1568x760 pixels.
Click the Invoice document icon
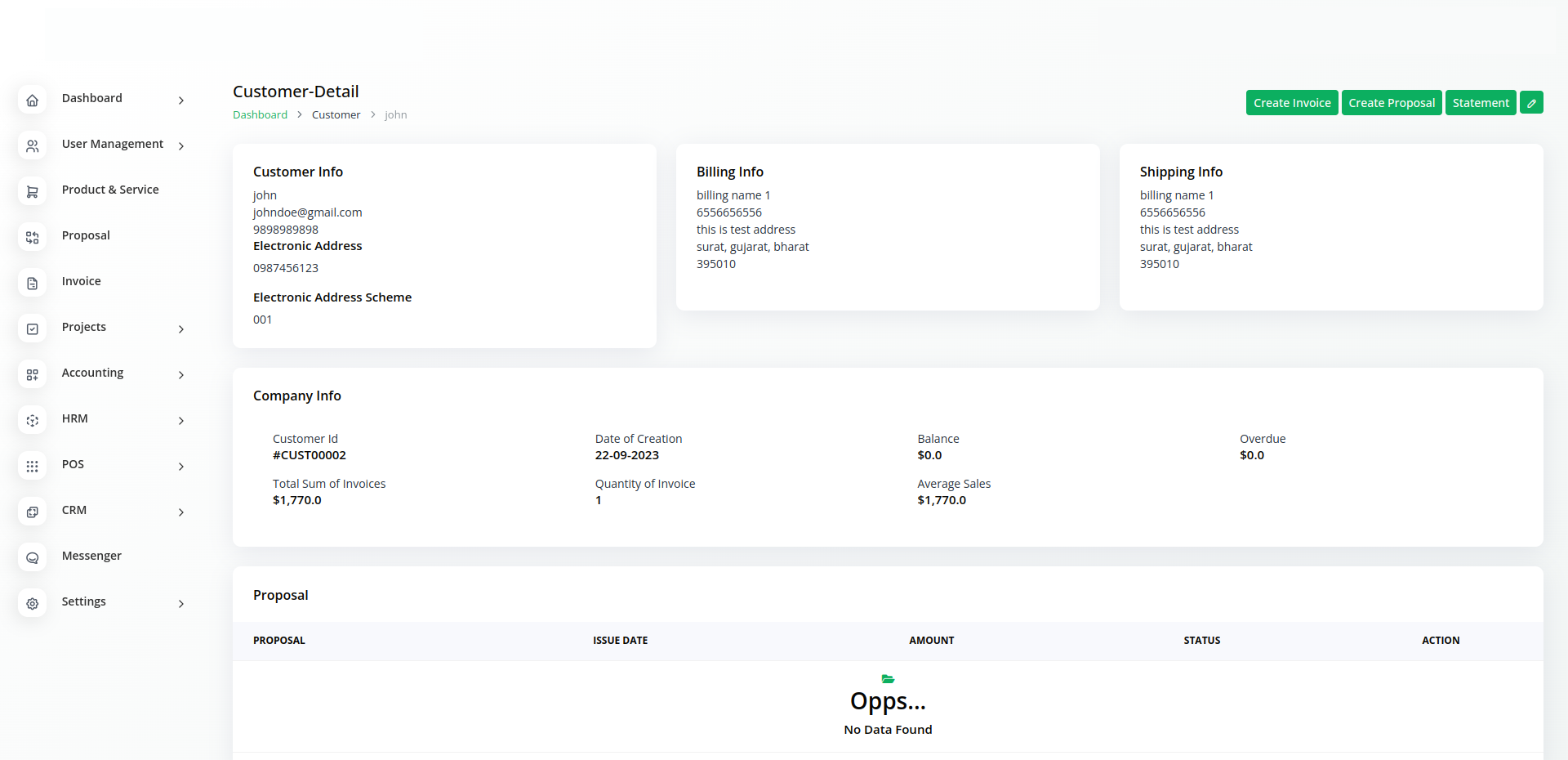32,284
